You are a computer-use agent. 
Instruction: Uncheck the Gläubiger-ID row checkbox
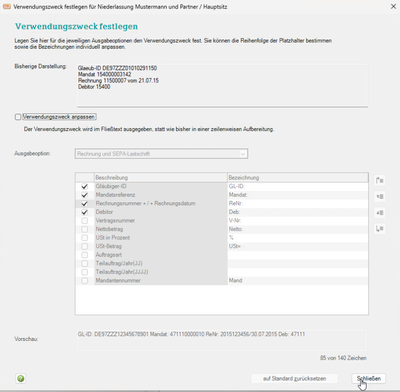85,186
